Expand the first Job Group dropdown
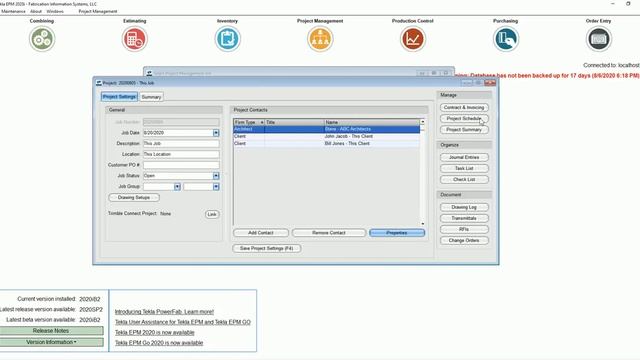 177,187
